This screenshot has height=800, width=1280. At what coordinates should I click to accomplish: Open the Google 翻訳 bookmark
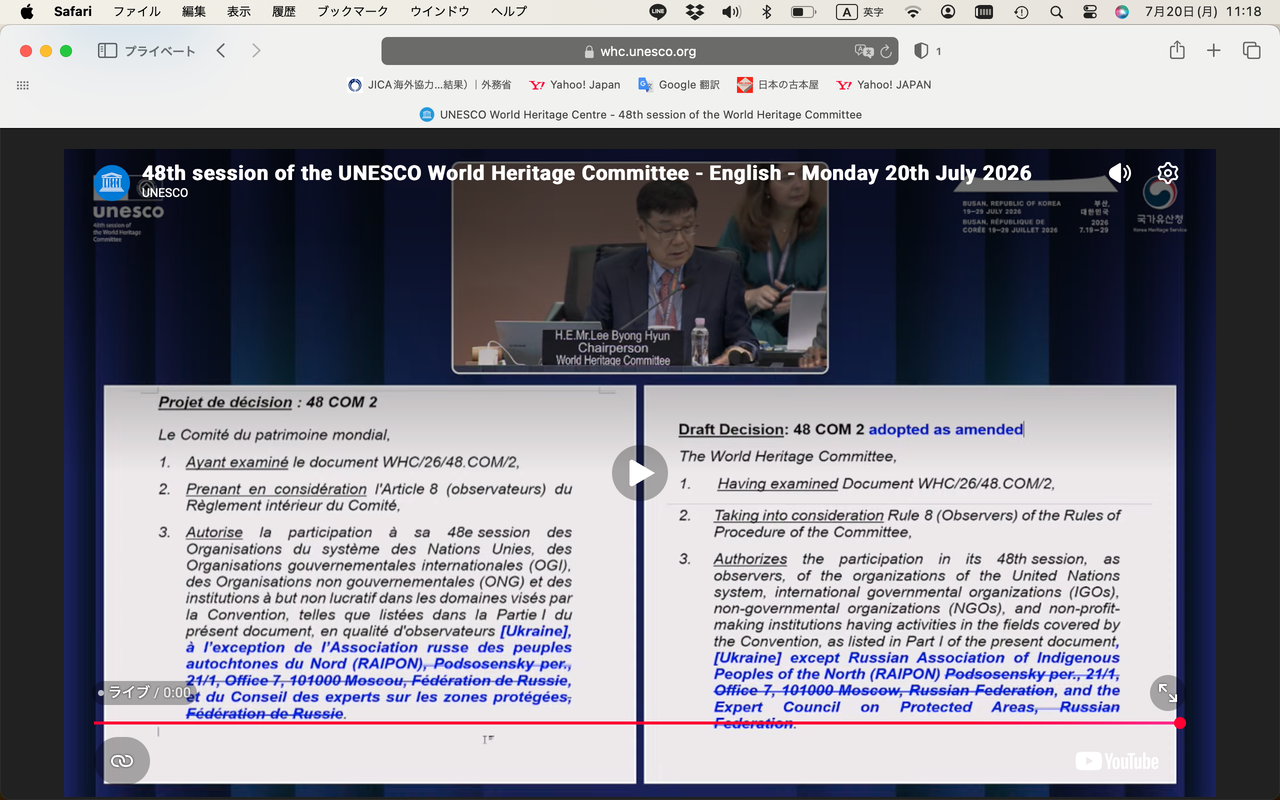point(679,85)
